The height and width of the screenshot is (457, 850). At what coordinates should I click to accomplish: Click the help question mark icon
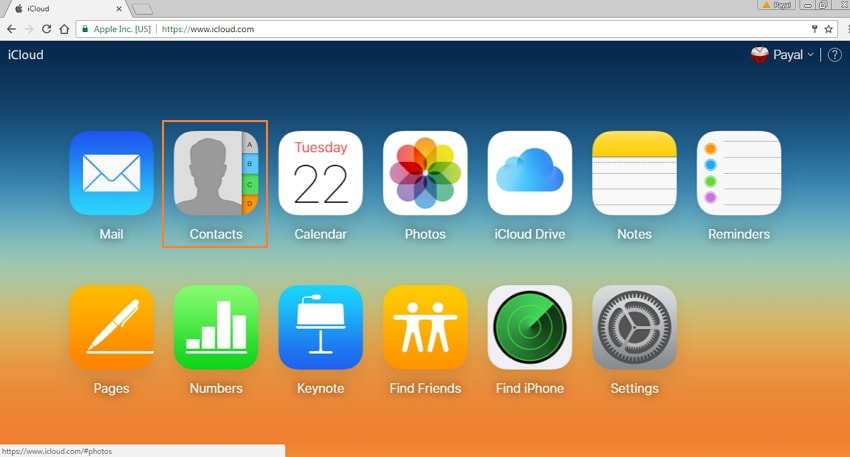(x=835, y=55)
